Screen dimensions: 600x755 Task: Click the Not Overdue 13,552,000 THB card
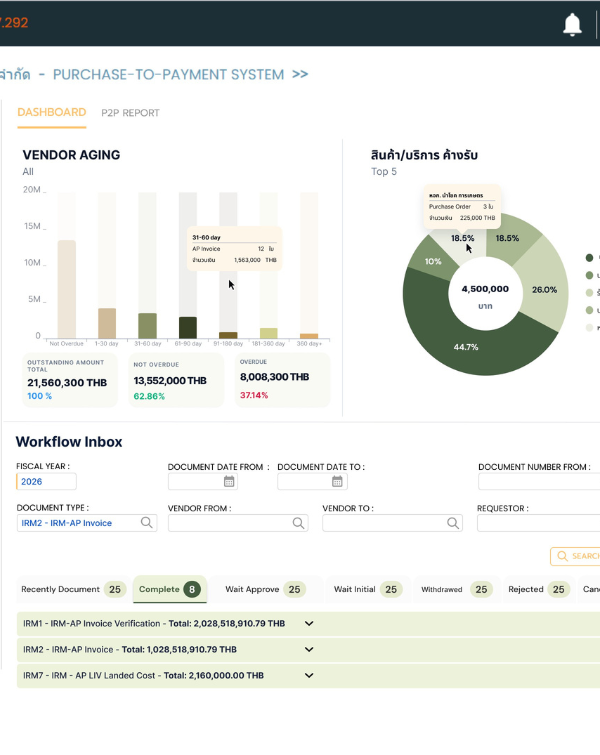point(176,380)
